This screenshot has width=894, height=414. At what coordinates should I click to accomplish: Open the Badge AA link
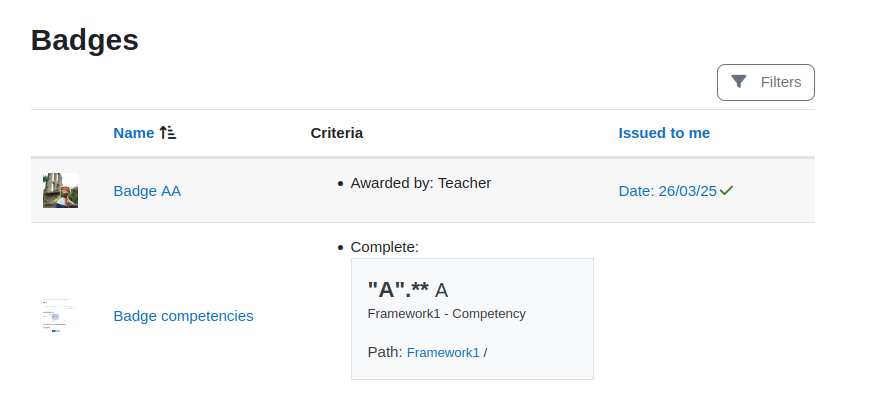coord(147,191)
